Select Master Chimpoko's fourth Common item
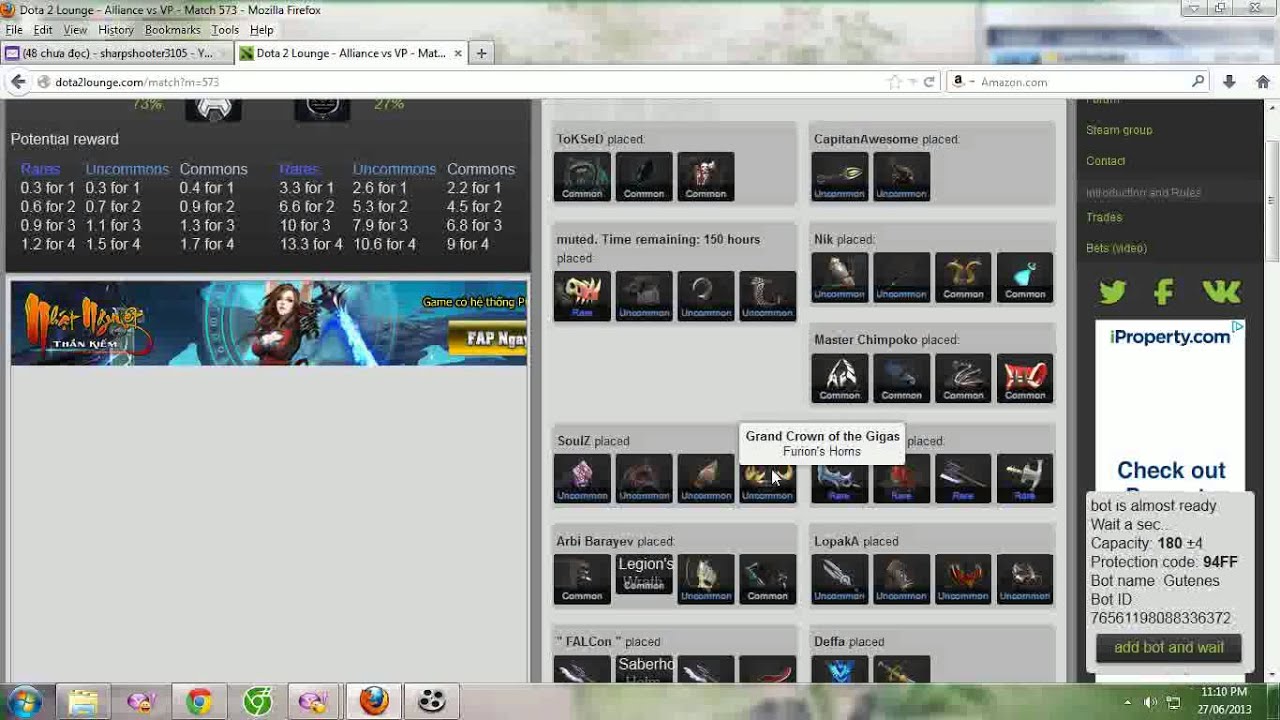Viewport: 1280px width, 720px height. tap(1025, 379)
